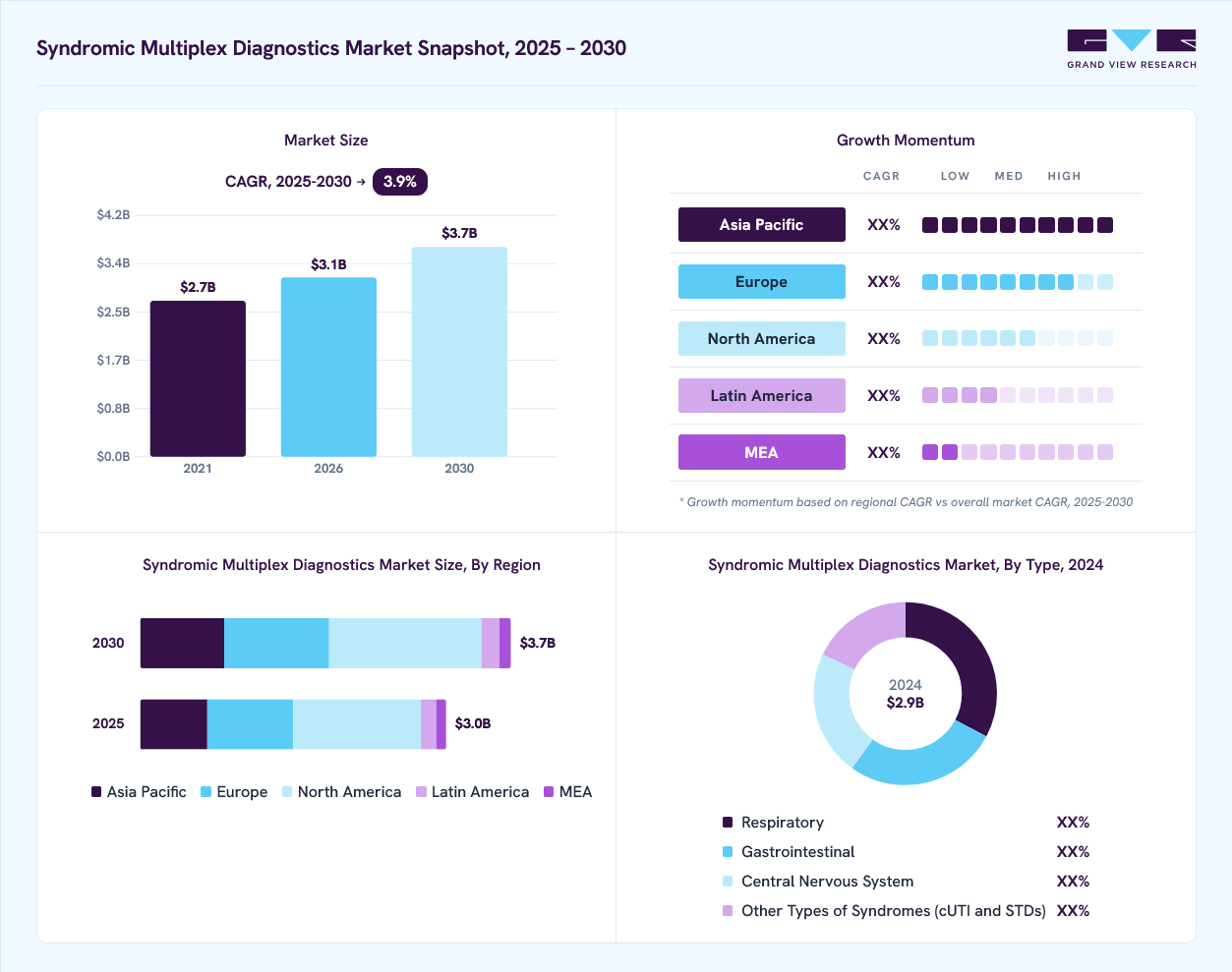The height and width of the screenshot is (972, 1232).
Task: Click the Respiratory legend swatch
Action: coord(728,823)
